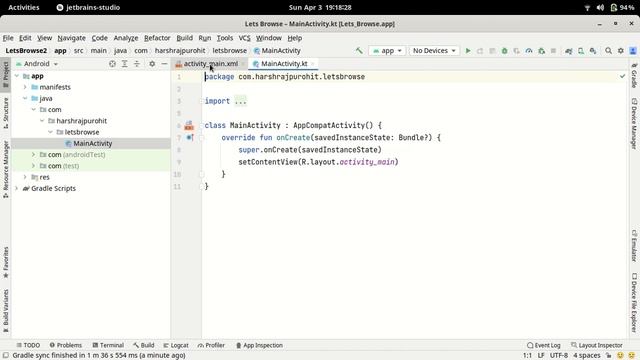Click Attach Debugger to Android Process icon
640x360 pixels.
[x=542, y=51]
